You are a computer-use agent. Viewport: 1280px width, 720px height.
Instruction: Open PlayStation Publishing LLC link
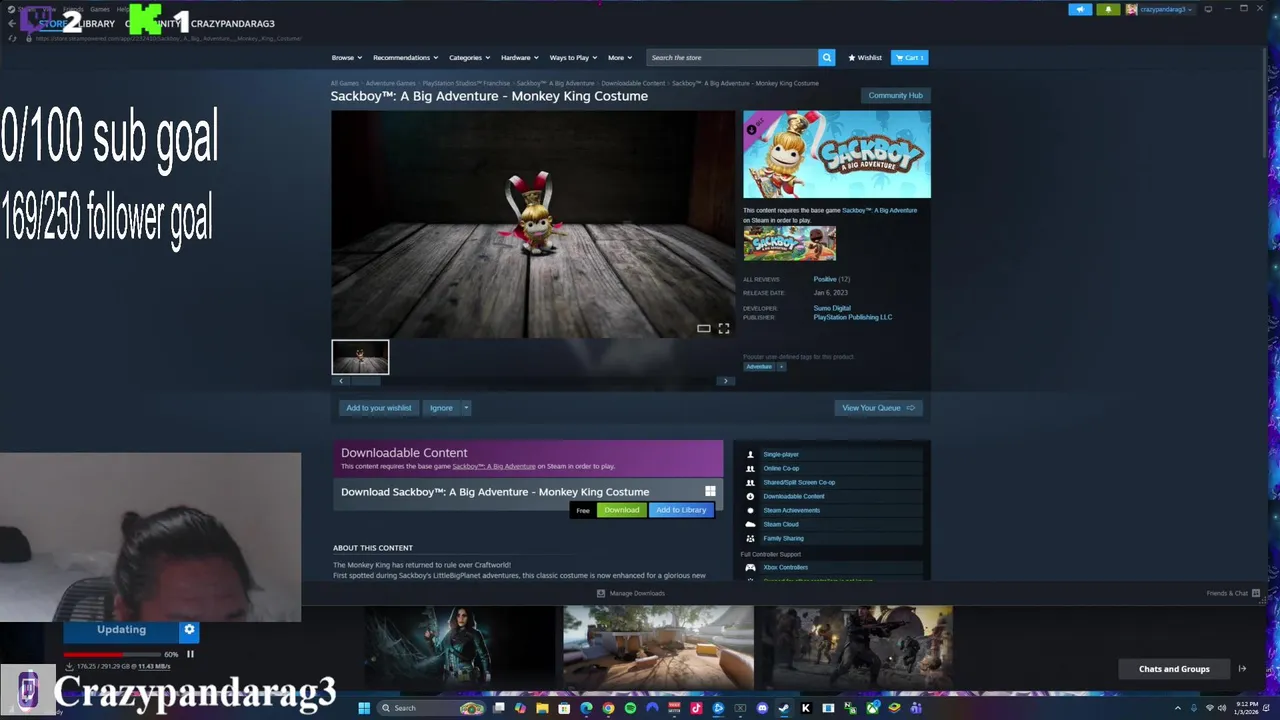tap(852, 317)
